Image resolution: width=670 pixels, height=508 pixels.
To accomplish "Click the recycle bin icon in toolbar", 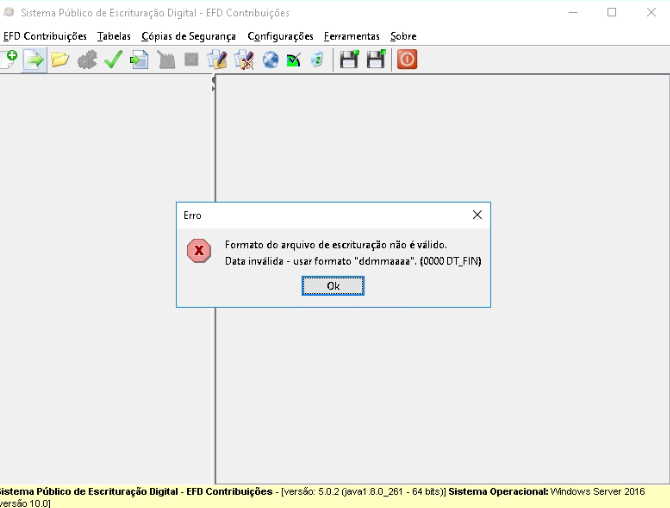I will [x=317, y=60].
